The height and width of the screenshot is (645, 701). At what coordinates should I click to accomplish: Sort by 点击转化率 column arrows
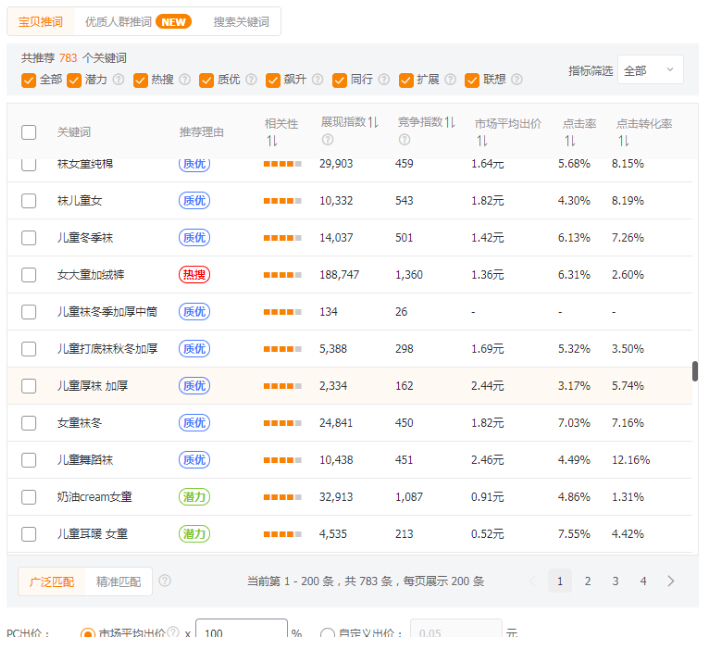[x=621, y=141]
